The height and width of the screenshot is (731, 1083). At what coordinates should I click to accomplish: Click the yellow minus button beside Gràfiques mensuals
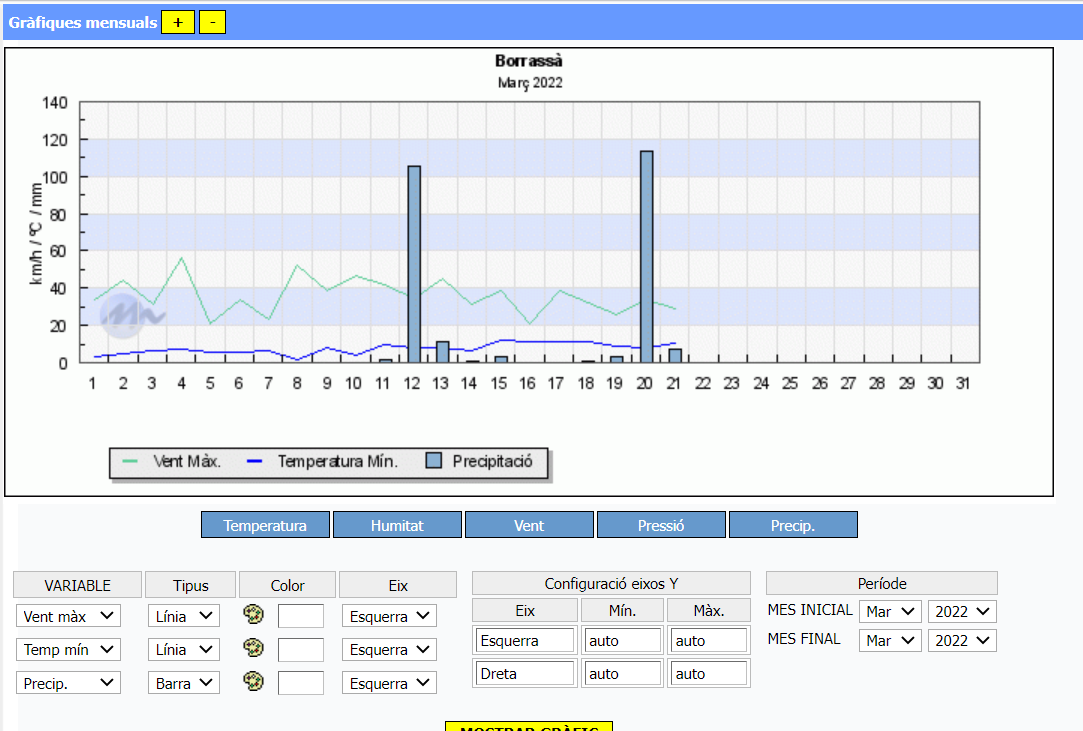(213, 22)
